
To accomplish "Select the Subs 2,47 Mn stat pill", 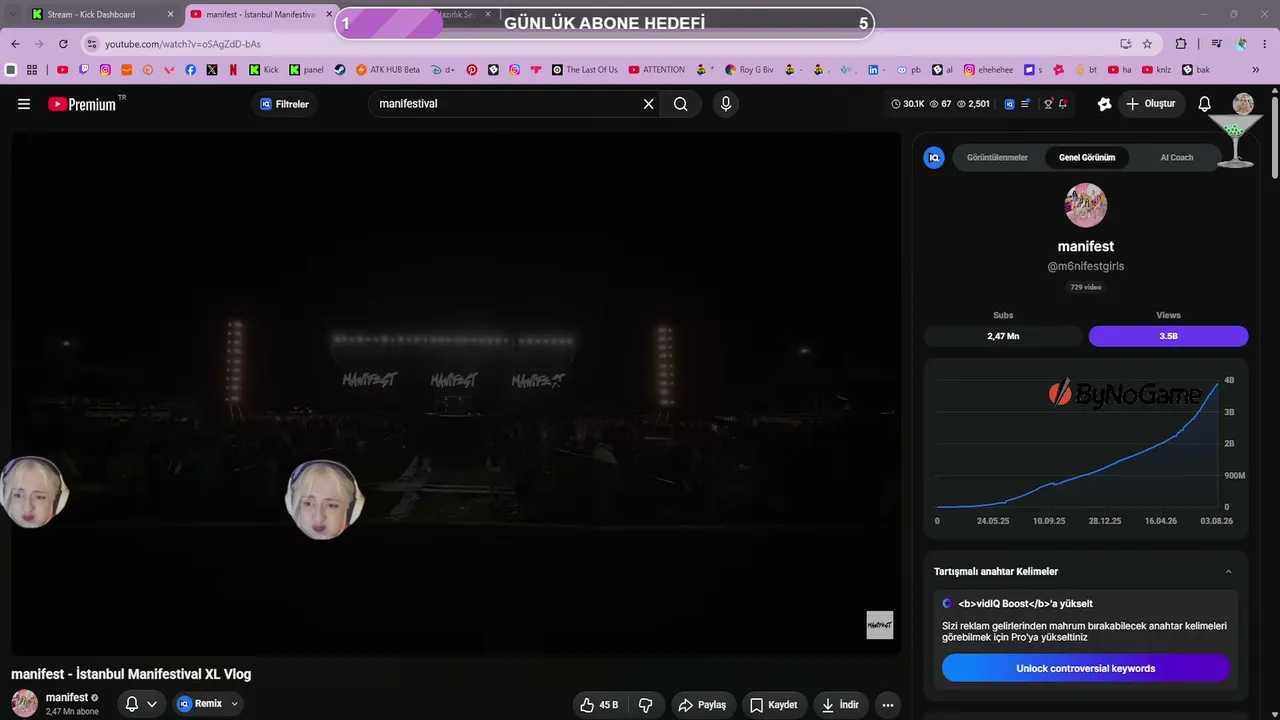I will pyautogui.click(x=1003, y=336).
